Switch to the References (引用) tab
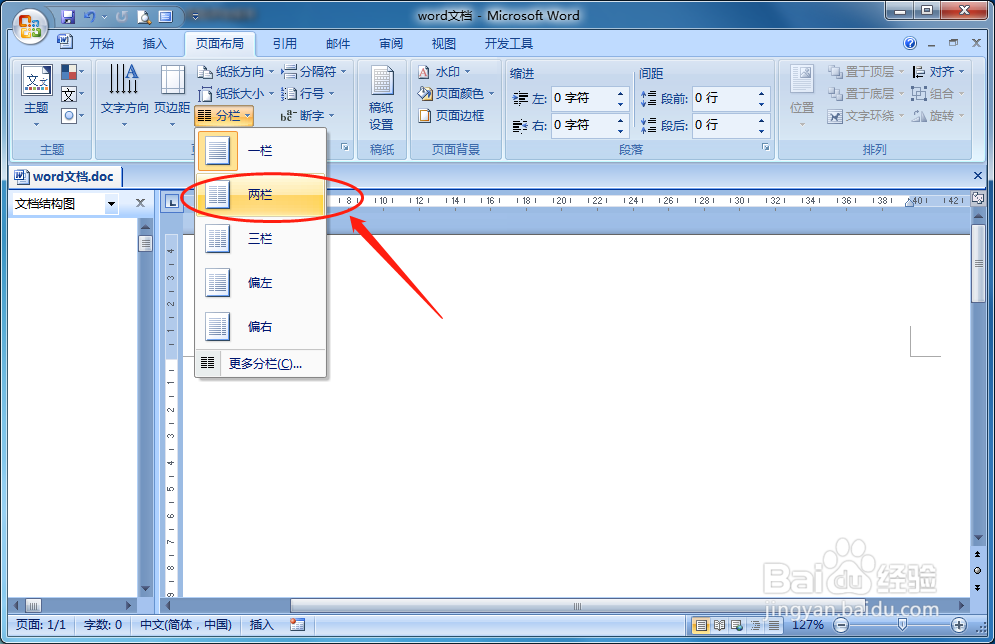 [284, 44]
